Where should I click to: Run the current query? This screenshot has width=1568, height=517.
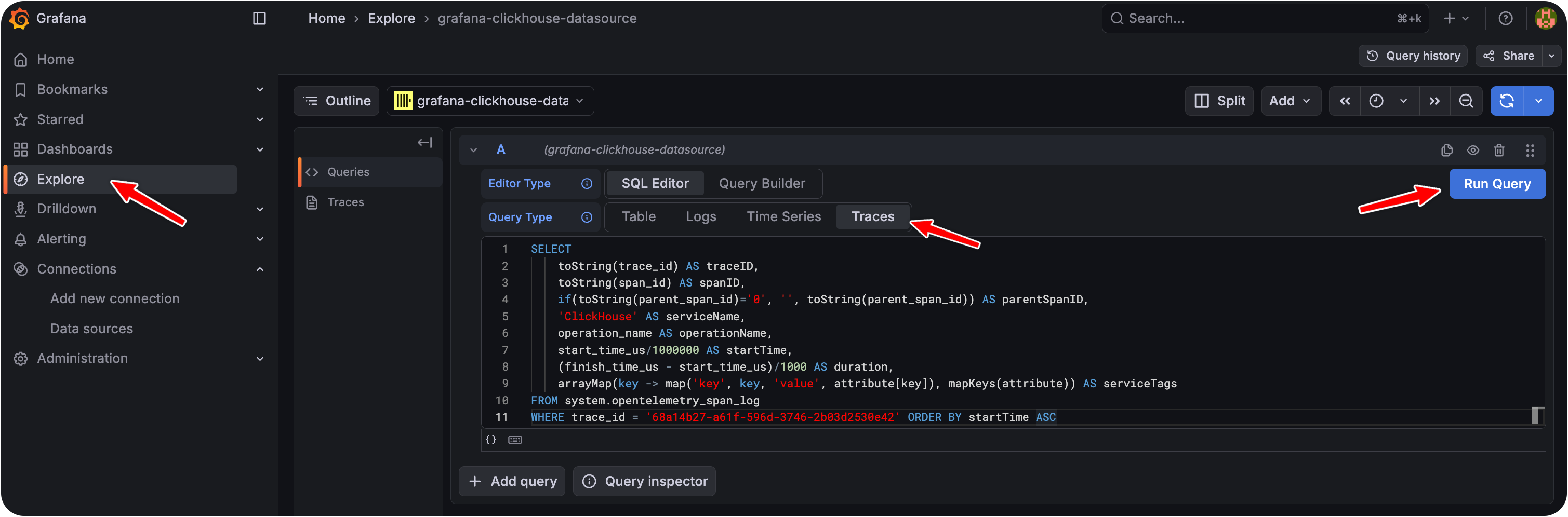1497,183
